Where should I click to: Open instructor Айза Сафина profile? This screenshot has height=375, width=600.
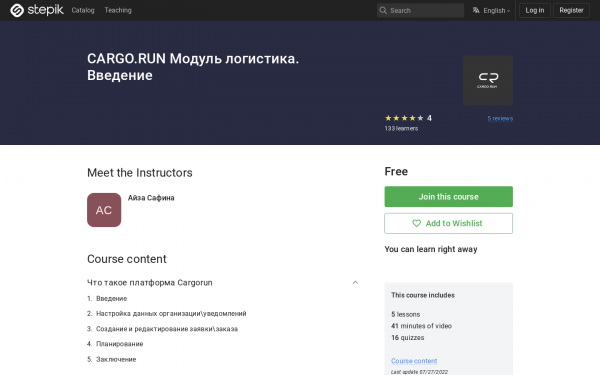[x=151, y=198]
